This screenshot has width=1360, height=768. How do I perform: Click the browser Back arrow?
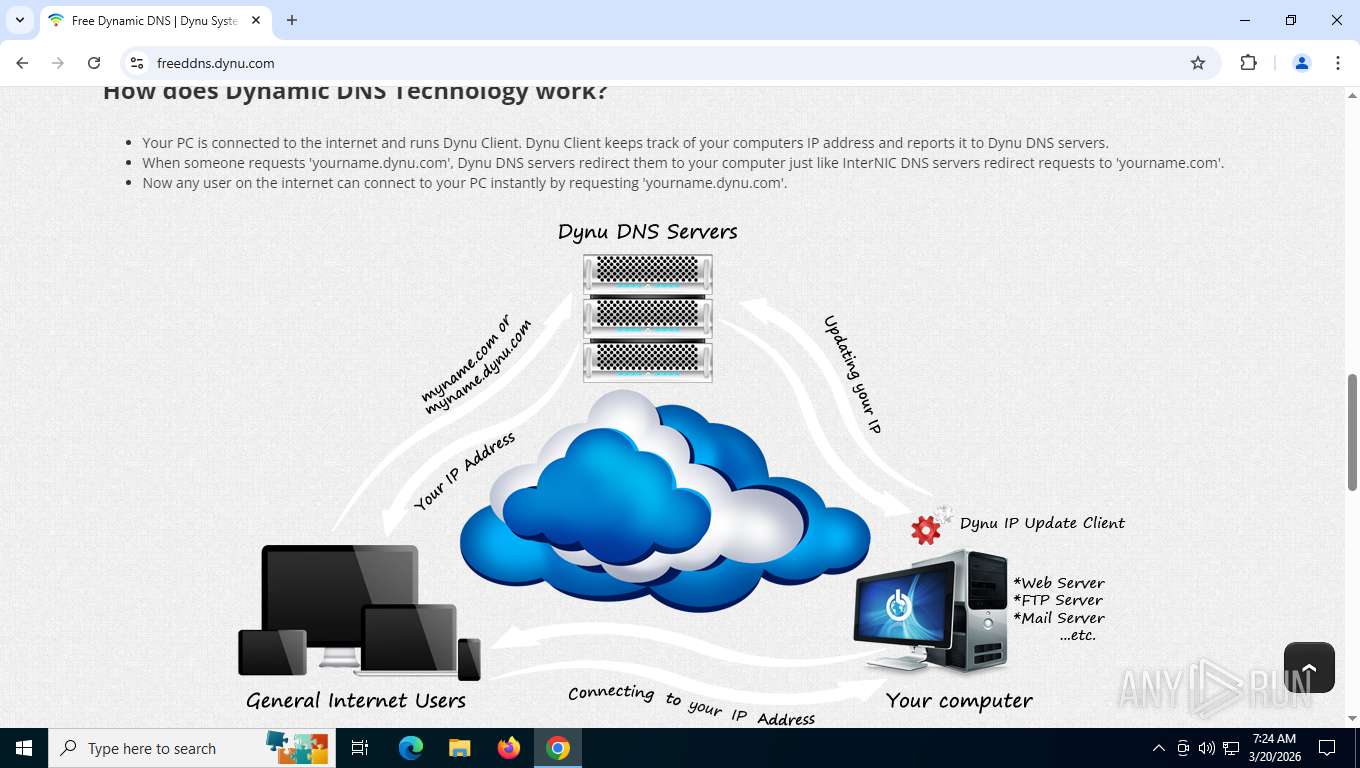[x=22, y=63]
